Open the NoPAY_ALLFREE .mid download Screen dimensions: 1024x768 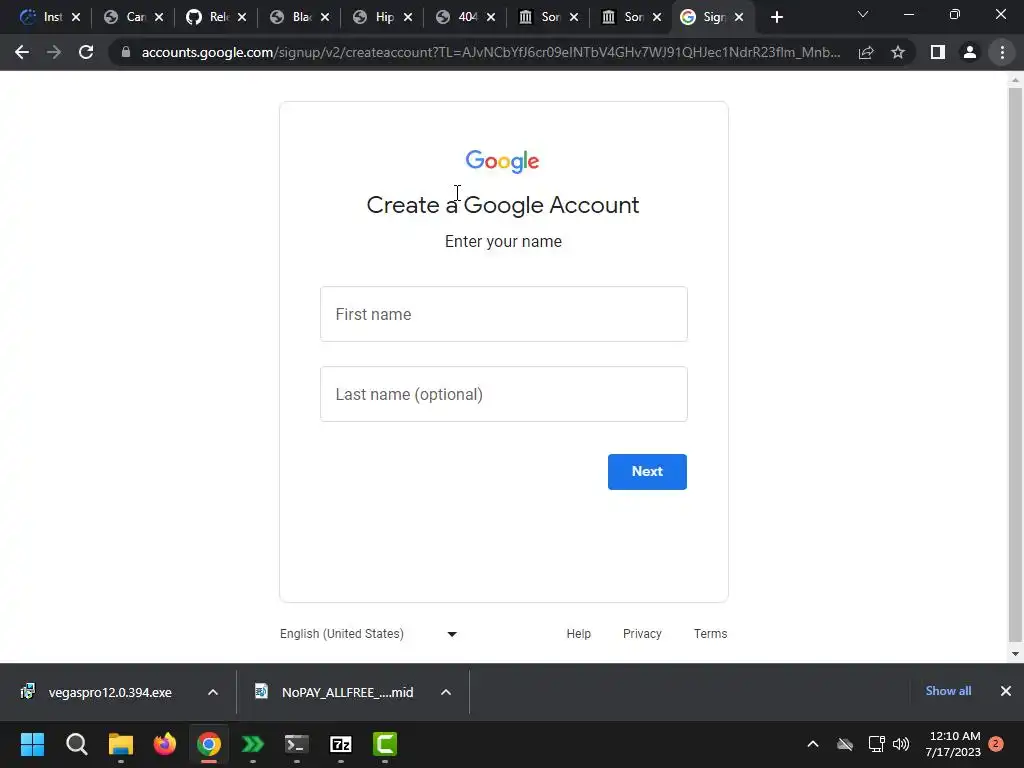(335, 692)
